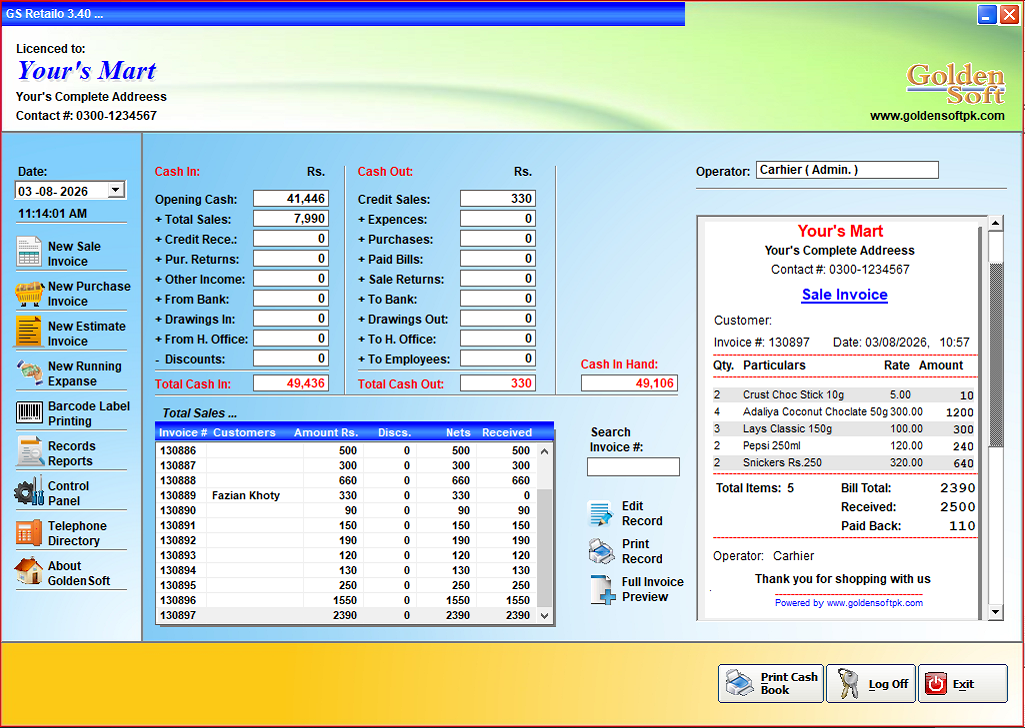Click the invoice preview up arrow
Image resolution: width=1025 pixels, height=728 pixels.
coord(995,223)
